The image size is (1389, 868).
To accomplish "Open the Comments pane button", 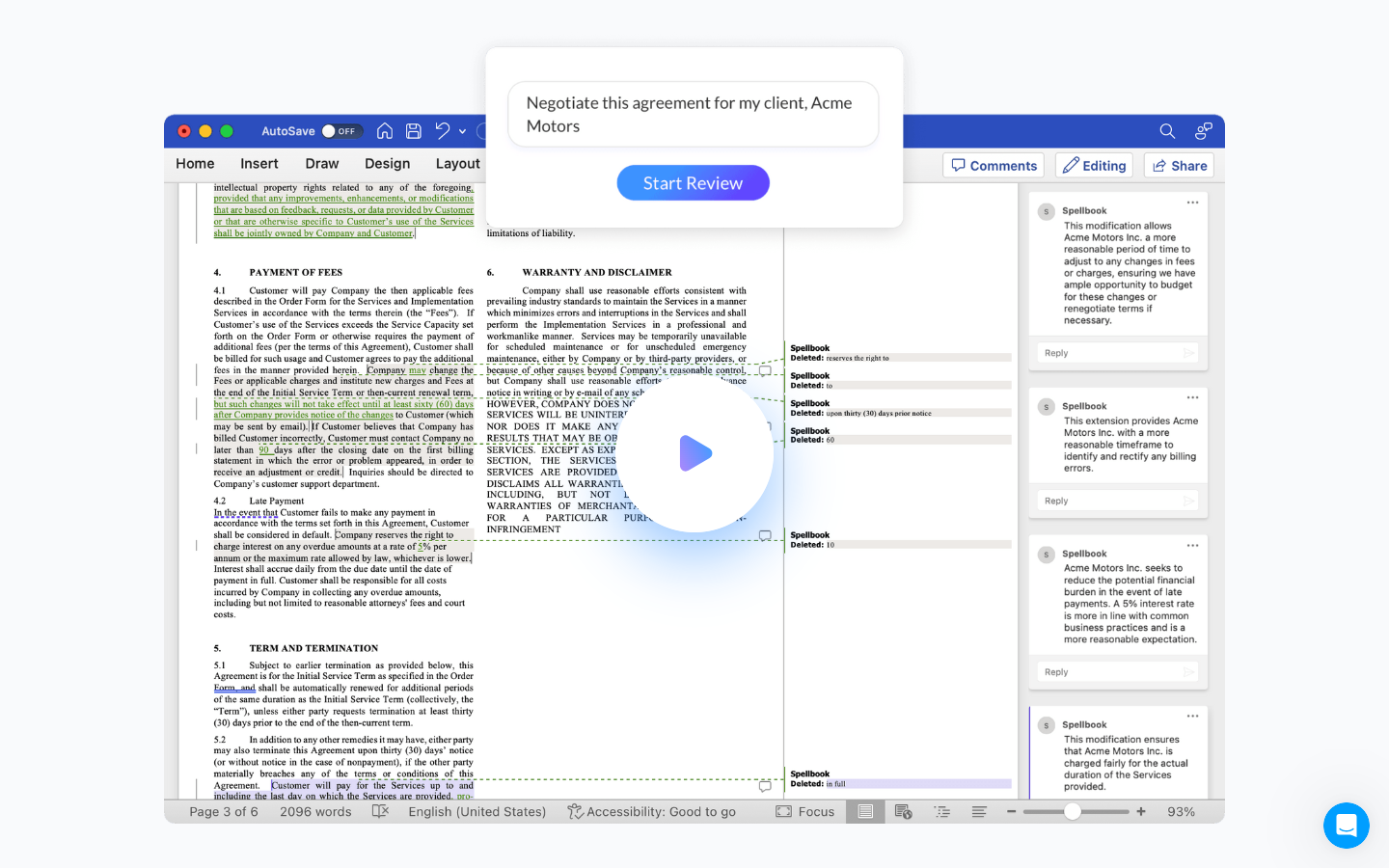I will point(994,166).
